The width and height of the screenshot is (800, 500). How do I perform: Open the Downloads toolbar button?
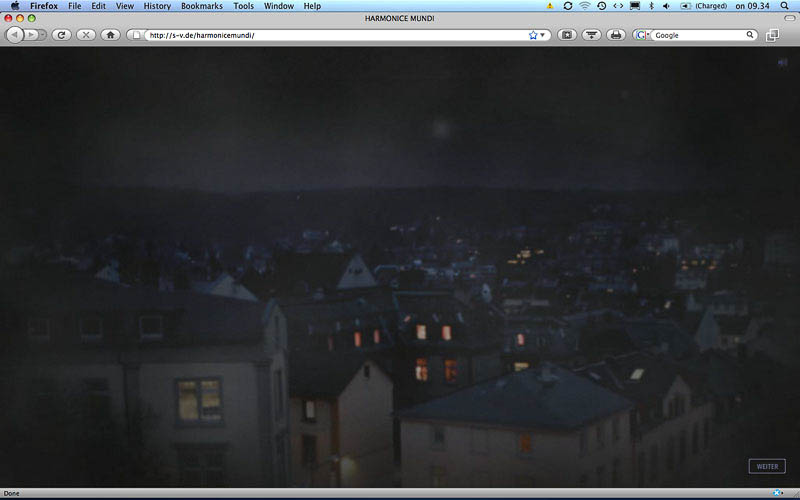click(591, 35)
